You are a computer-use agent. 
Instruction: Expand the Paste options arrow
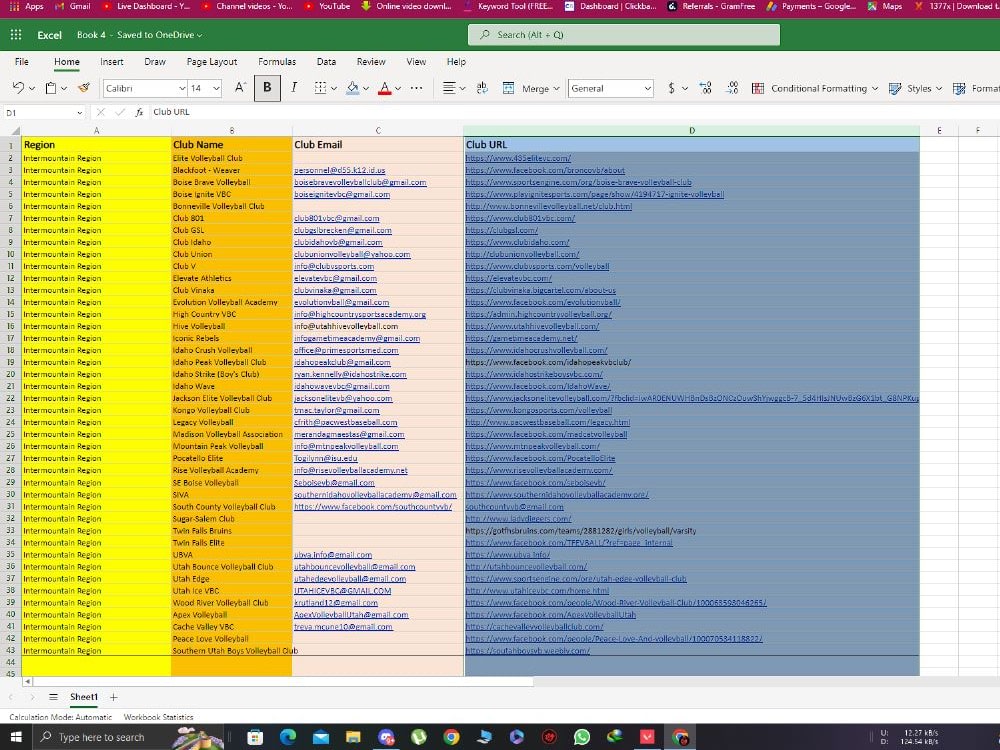click(x=64, y=89)
